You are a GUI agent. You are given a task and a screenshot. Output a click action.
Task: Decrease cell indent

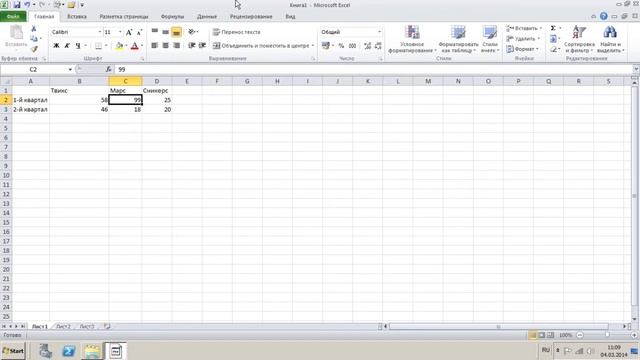pos(191,46)
